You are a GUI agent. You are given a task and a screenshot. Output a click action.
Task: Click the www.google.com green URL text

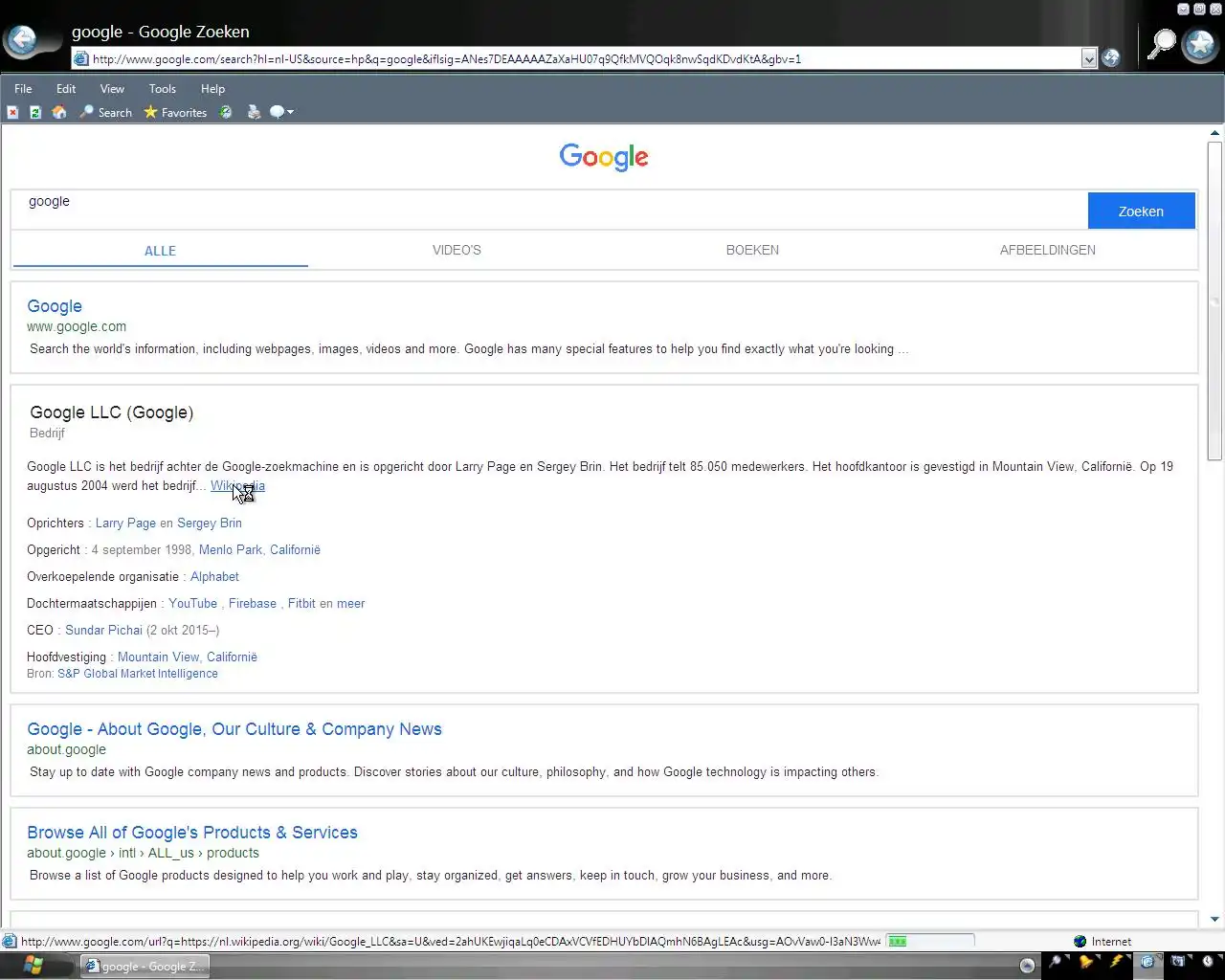77,326
